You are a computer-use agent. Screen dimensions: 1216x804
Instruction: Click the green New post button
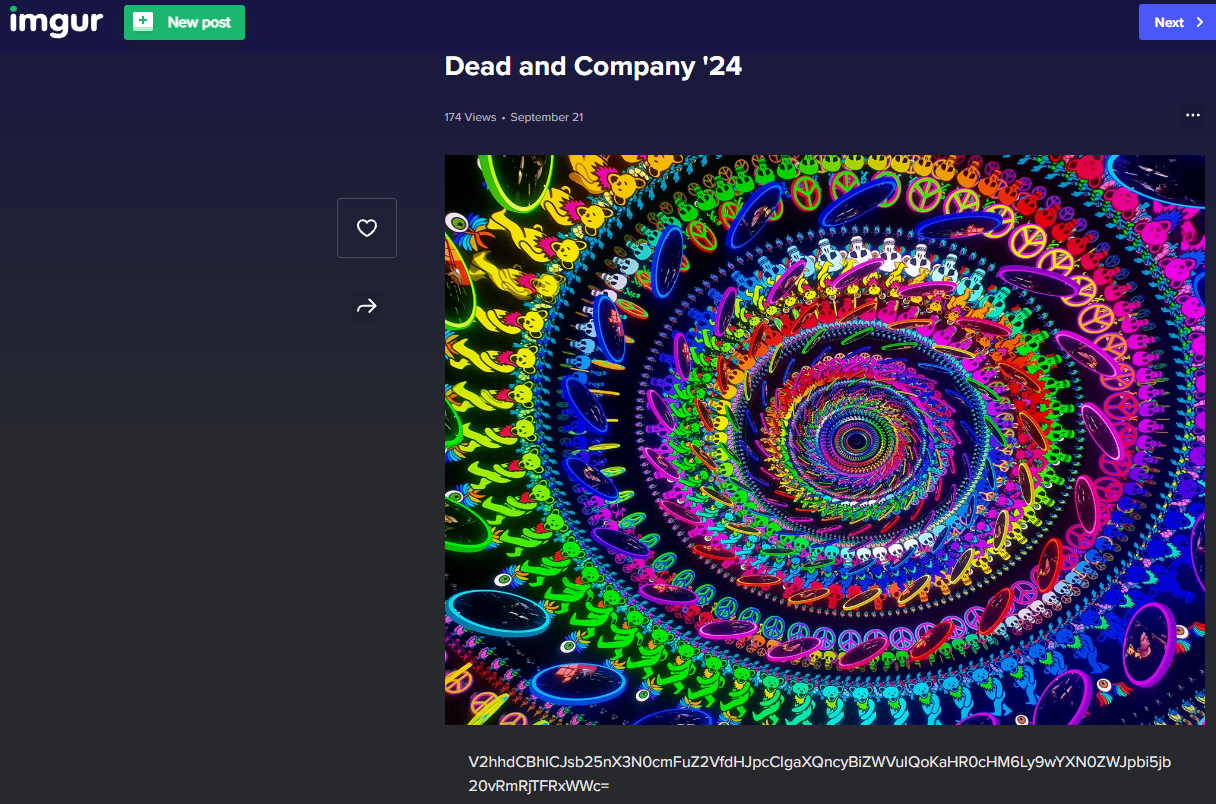pos(184,22)
